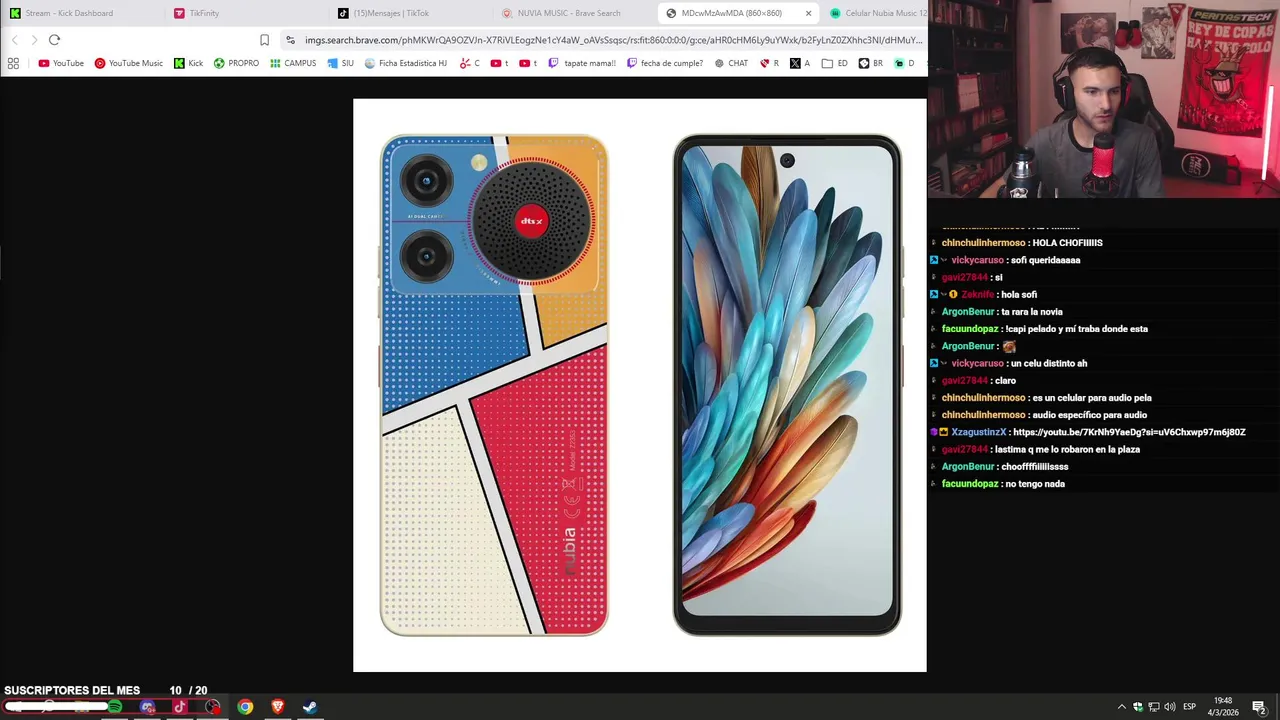Viewport: 1280px width, 720px height.
Task: Open Google Chrome from the taskbar
Action: (x=245, y=707)
